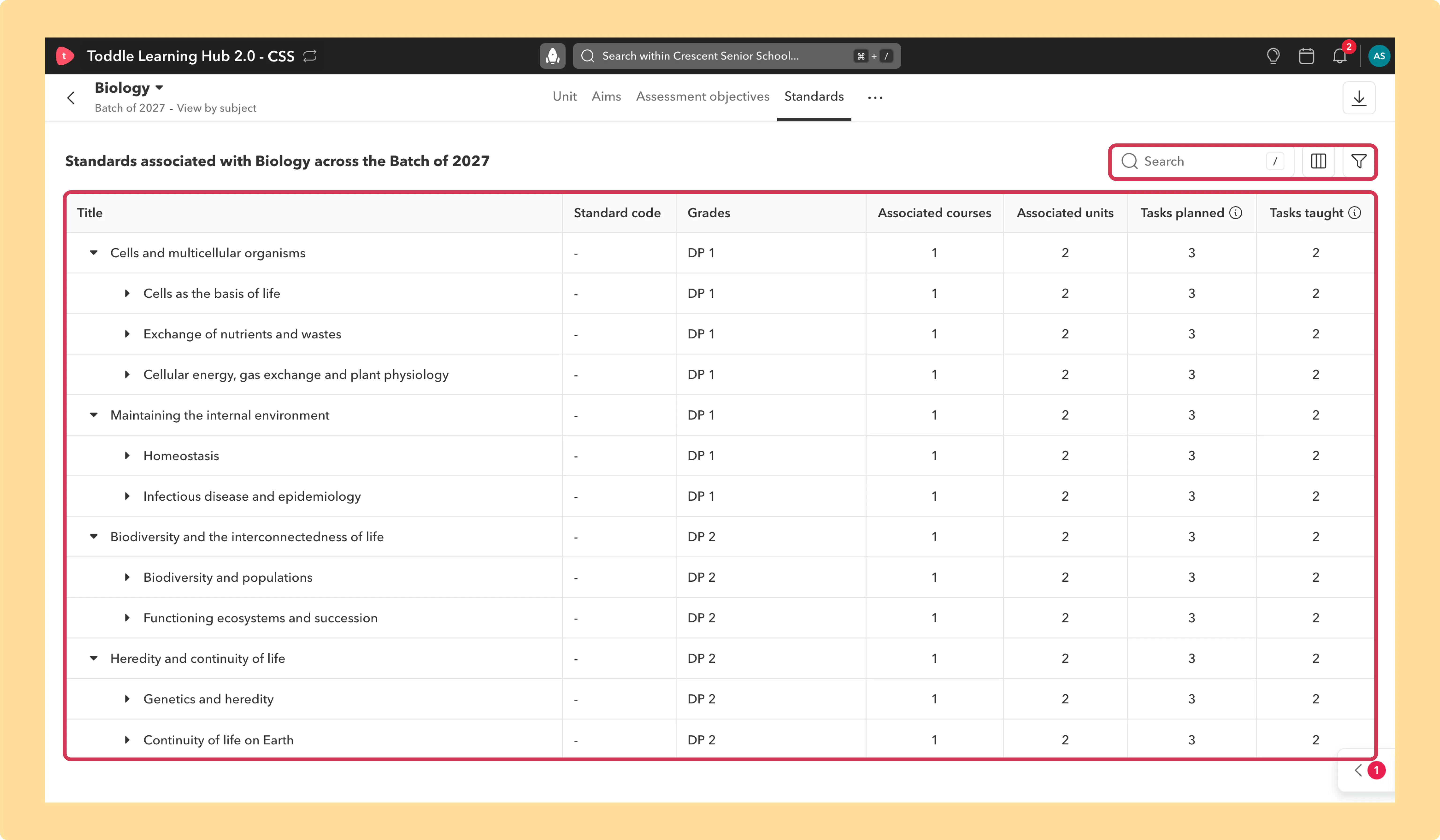Switch to the Unit tab
1440x840 pixels.
coord(565,97)
